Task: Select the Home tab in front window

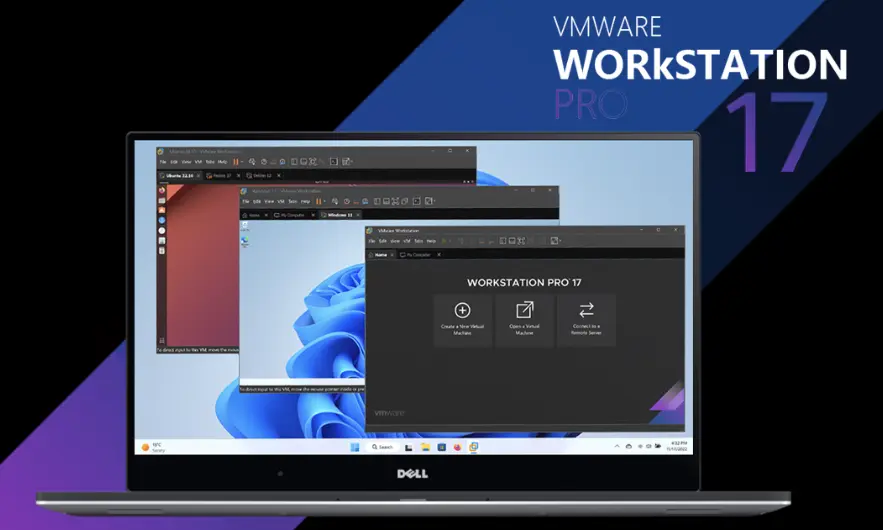Action: 381,255
